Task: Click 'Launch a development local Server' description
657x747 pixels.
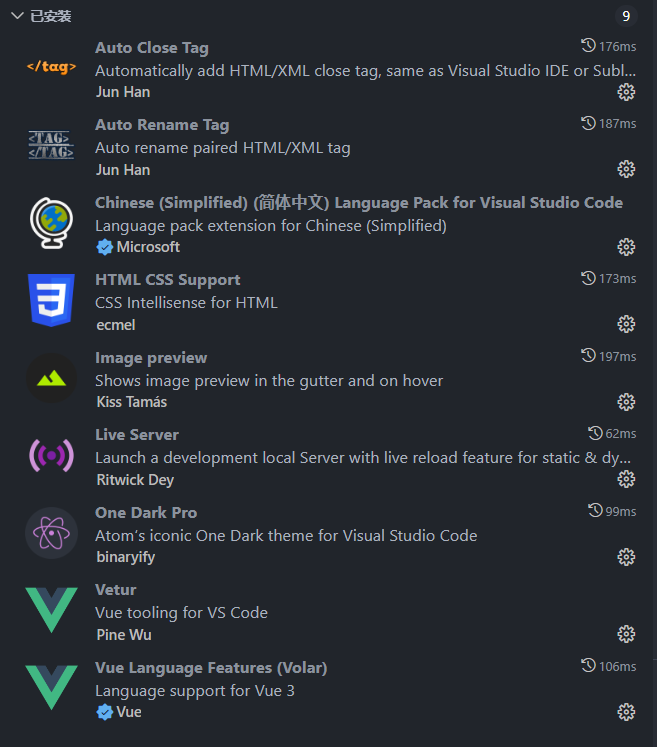Action: coord(363,458)
